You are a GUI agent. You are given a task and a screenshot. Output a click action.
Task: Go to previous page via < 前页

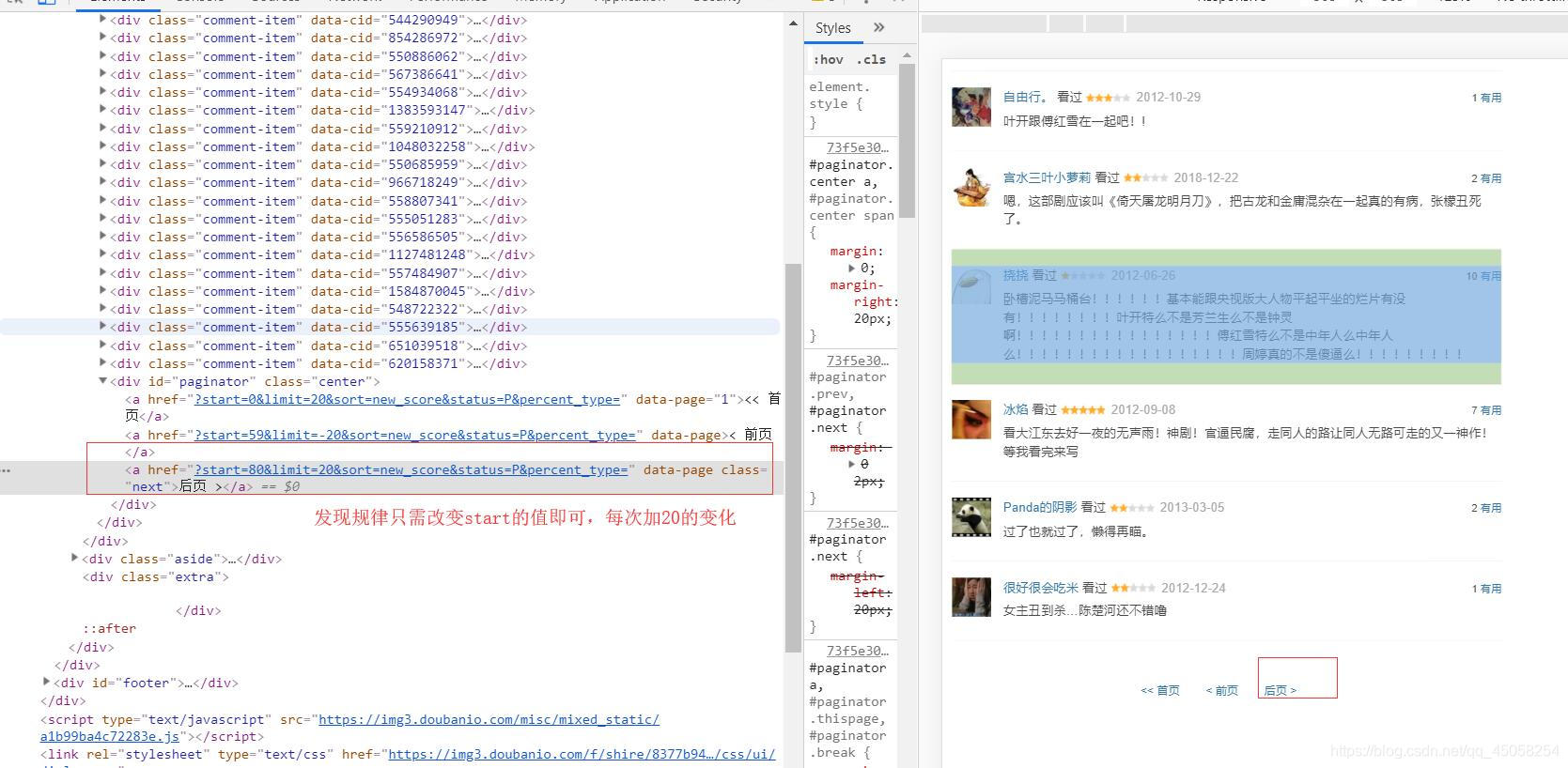pyautogui.click(x=1222, y=690)
